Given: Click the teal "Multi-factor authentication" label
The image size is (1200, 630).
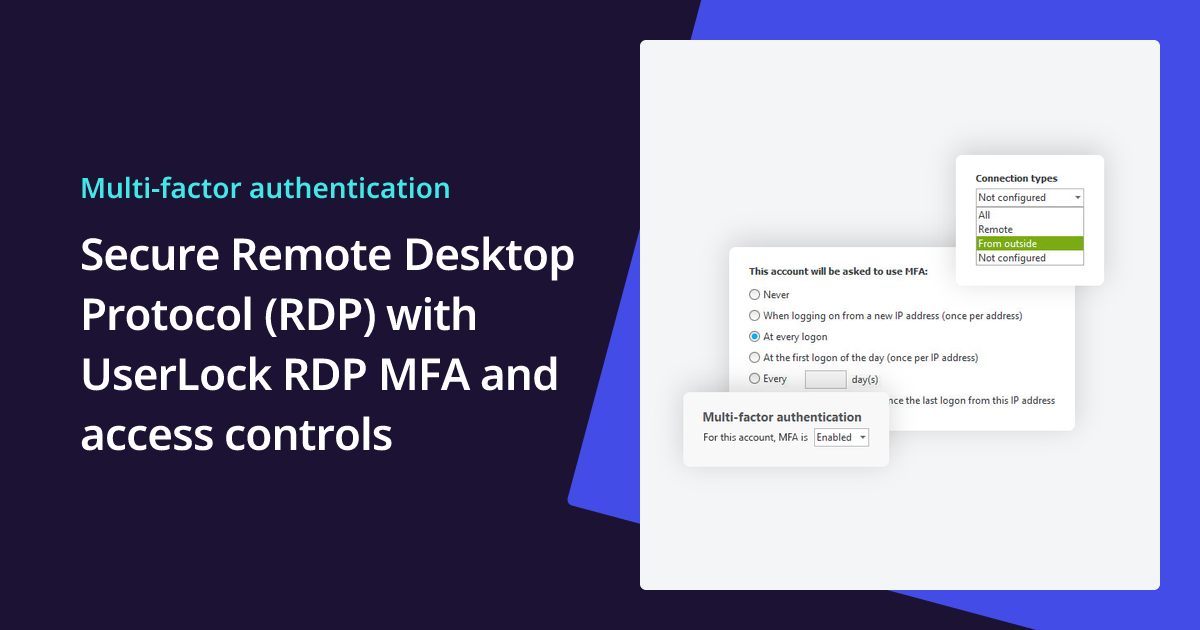Looking at the screenshot, I should pos(265,188).
